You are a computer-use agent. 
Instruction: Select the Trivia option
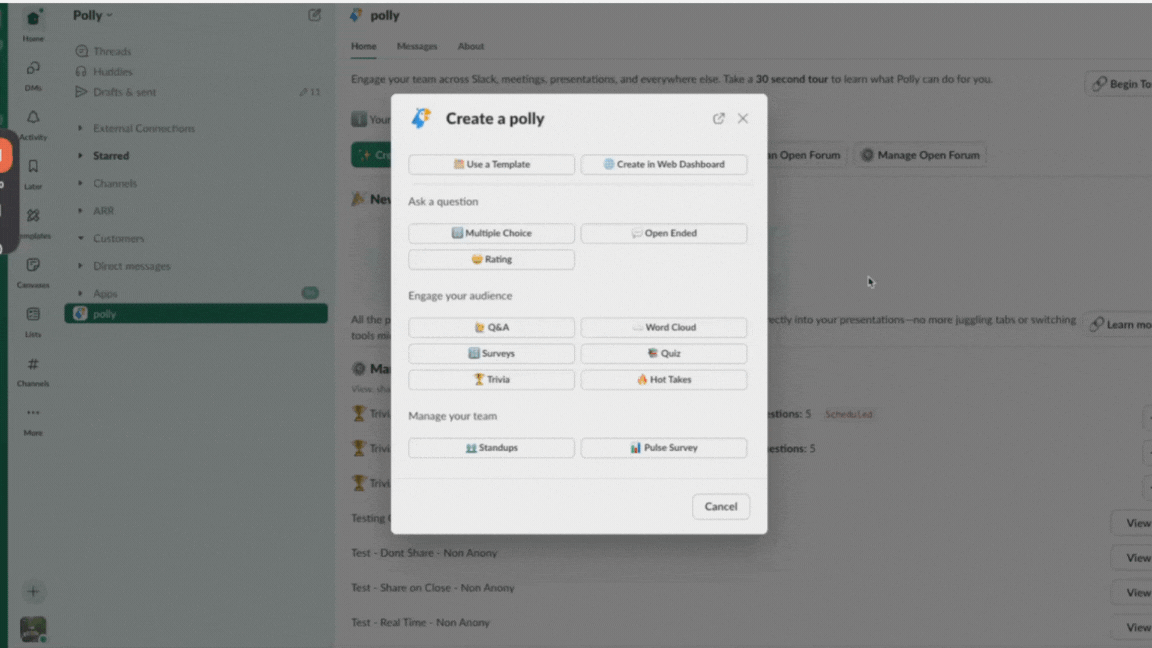tap(492, 380)
